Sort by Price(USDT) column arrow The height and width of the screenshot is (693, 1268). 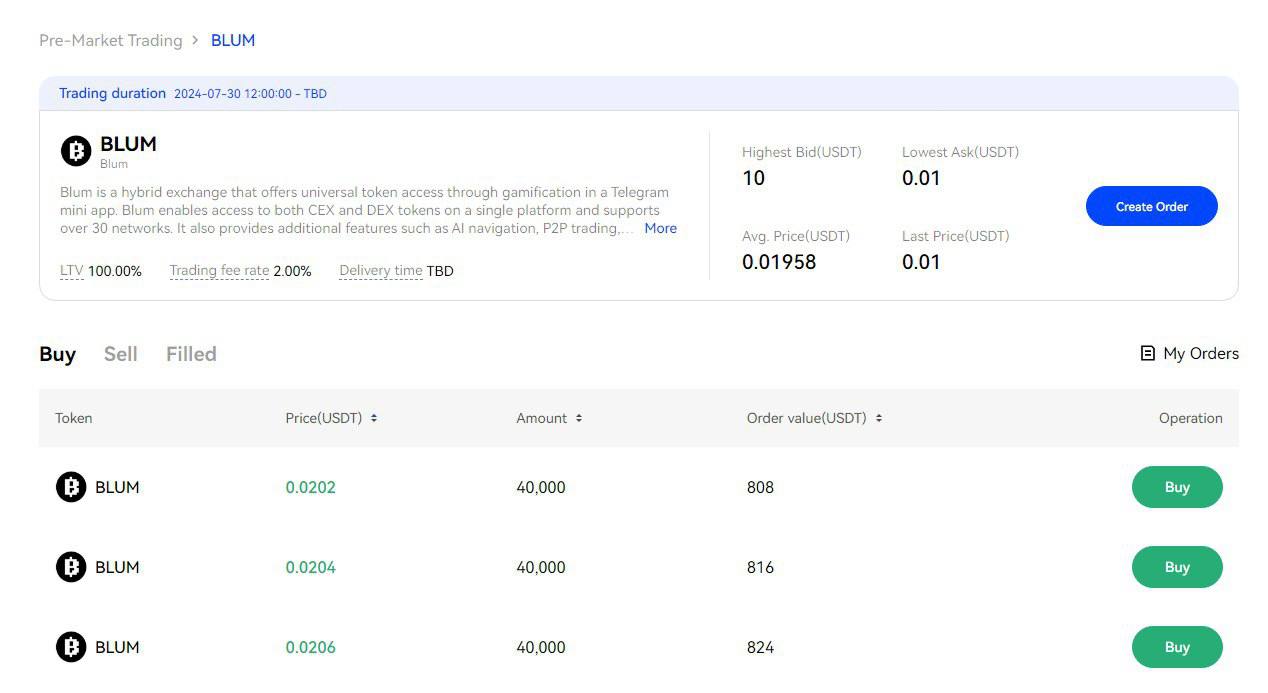coord(374,418)
